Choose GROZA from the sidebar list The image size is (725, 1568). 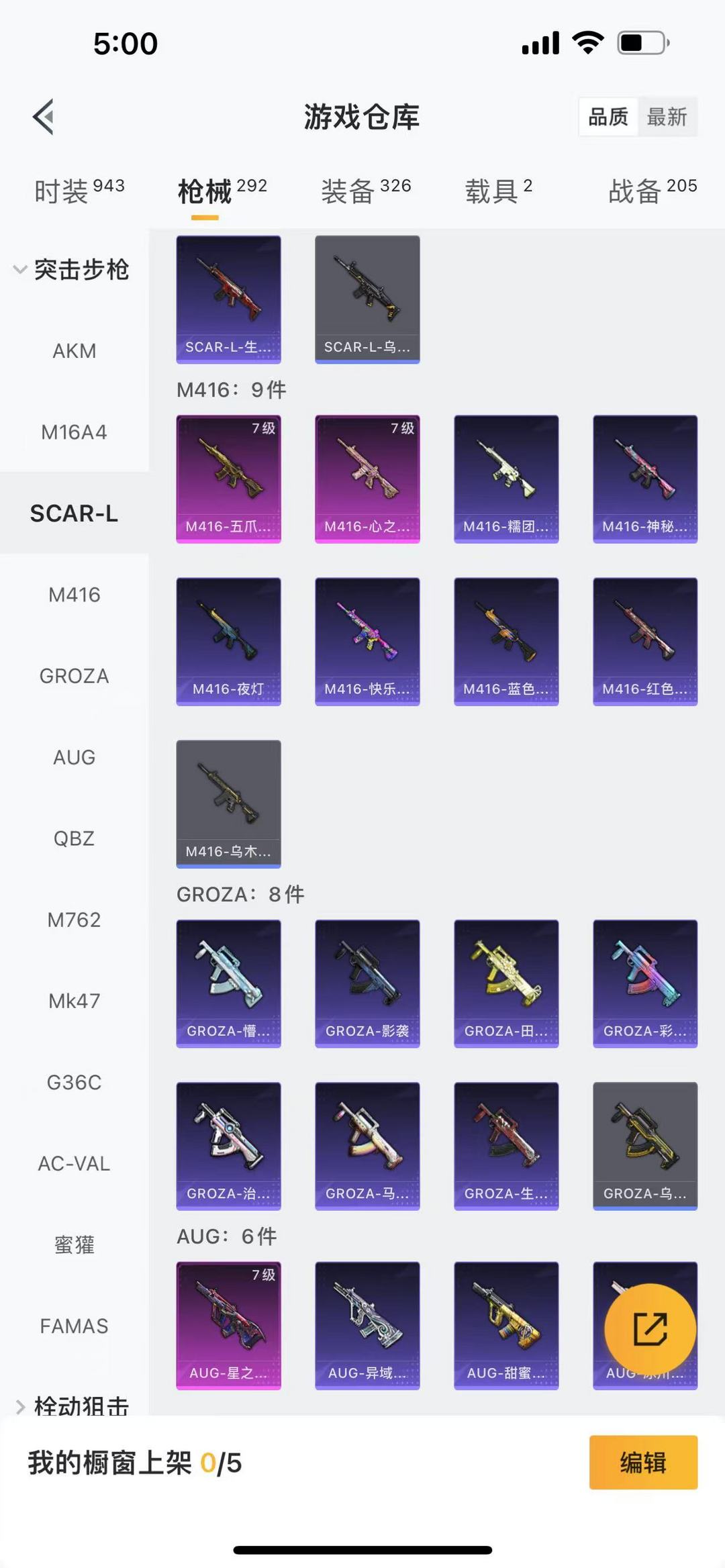tap(74, 676)
